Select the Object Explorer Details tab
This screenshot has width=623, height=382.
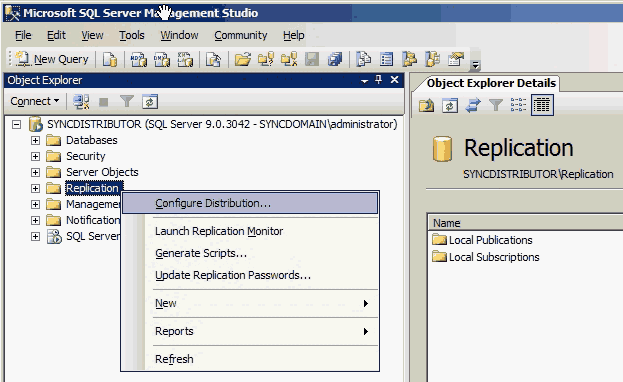pyautogui.click(x=491, y=83)
